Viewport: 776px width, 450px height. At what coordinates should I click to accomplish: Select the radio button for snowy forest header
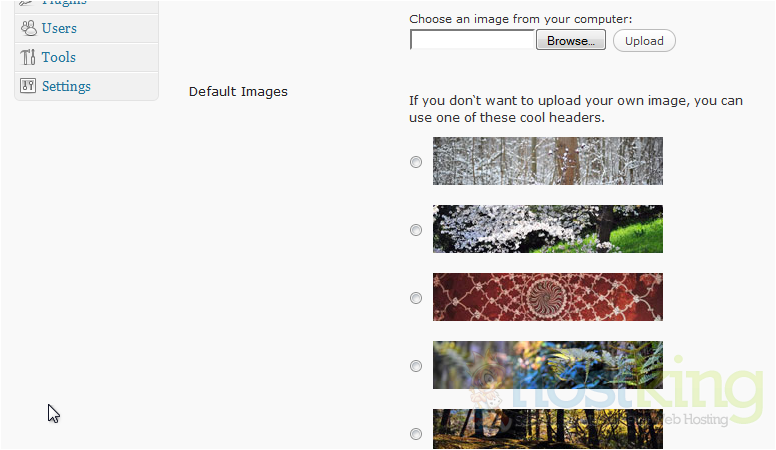click(416, 162)
